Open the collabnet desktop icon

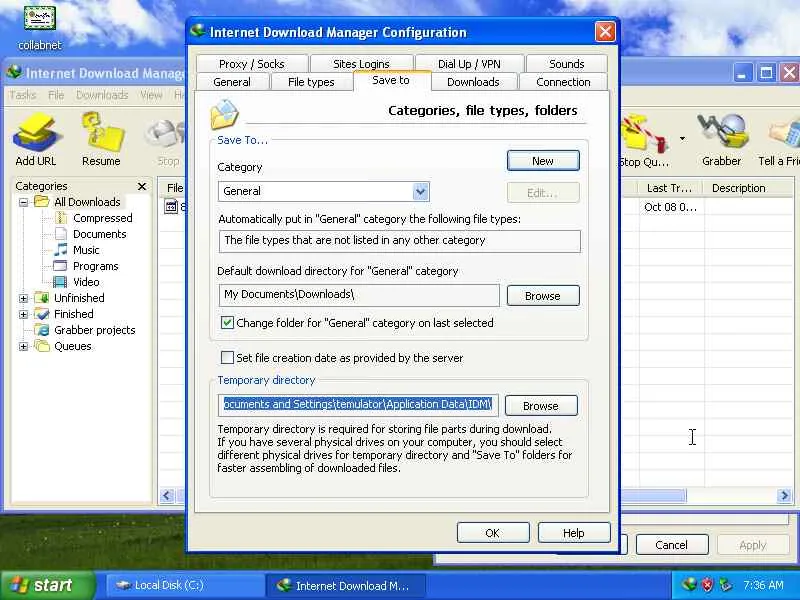(x=40, y=27)
